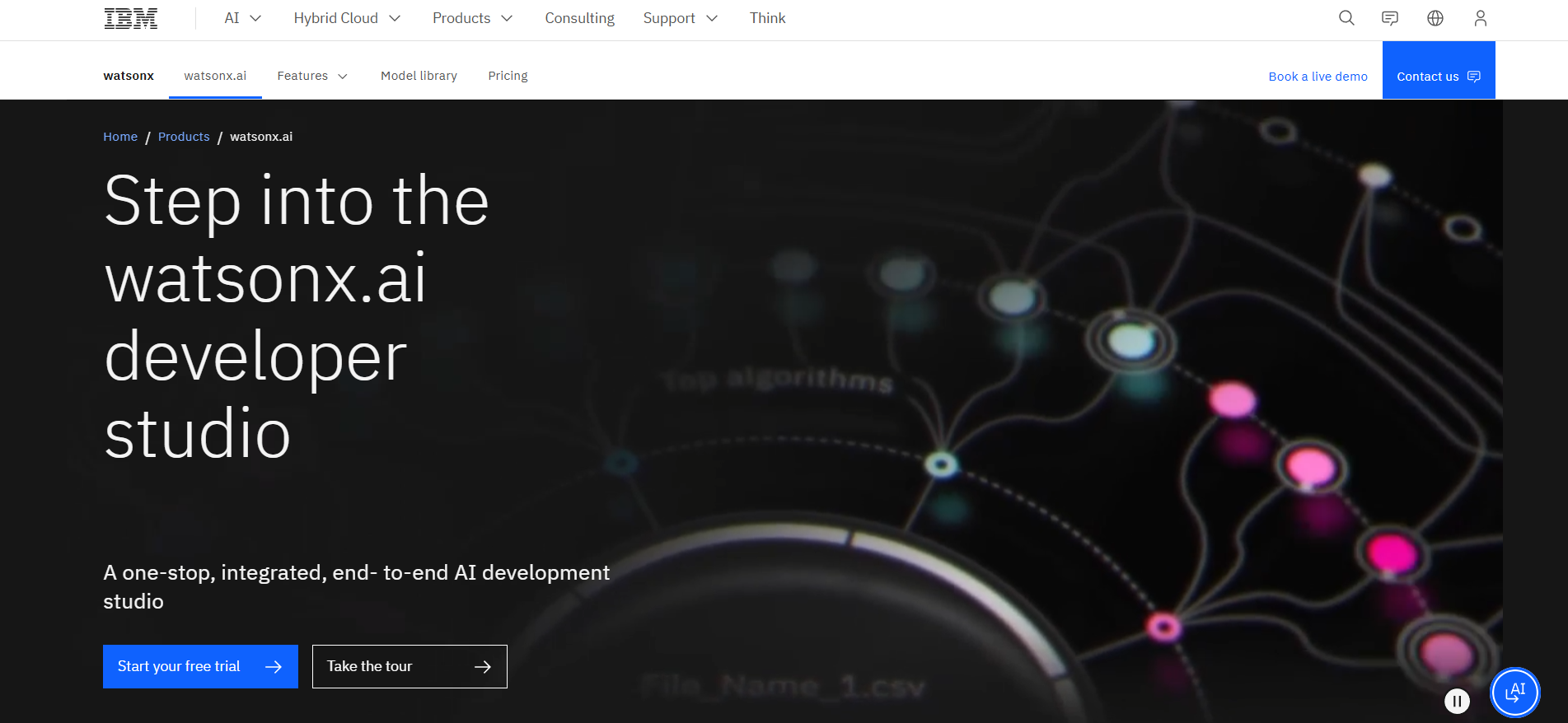The width and height of the screenshot is (1568, 723).
Task: Open the user profile icon
Action: point(1481,18)
